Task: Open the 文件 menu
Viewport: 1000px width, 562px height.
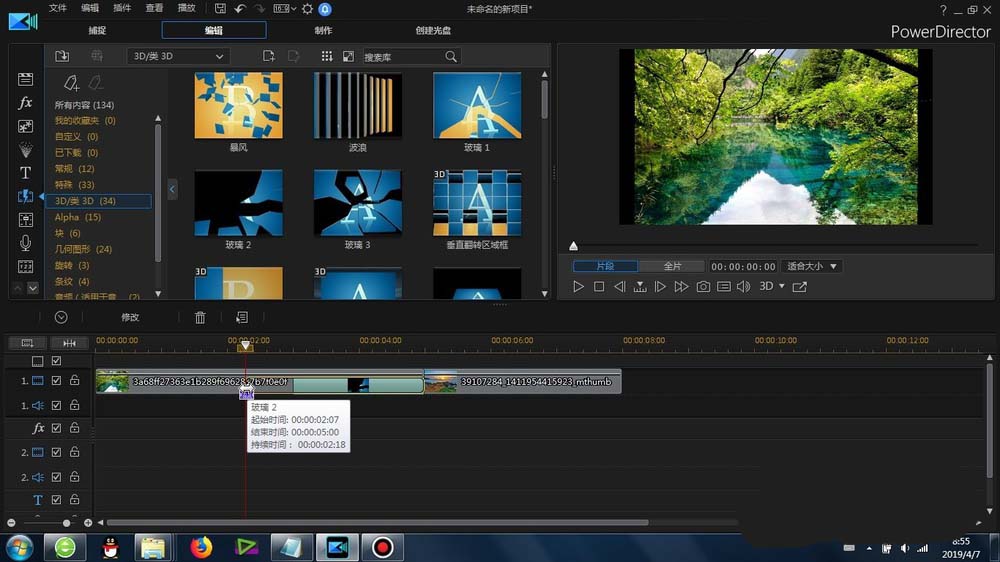Action: 58,8
